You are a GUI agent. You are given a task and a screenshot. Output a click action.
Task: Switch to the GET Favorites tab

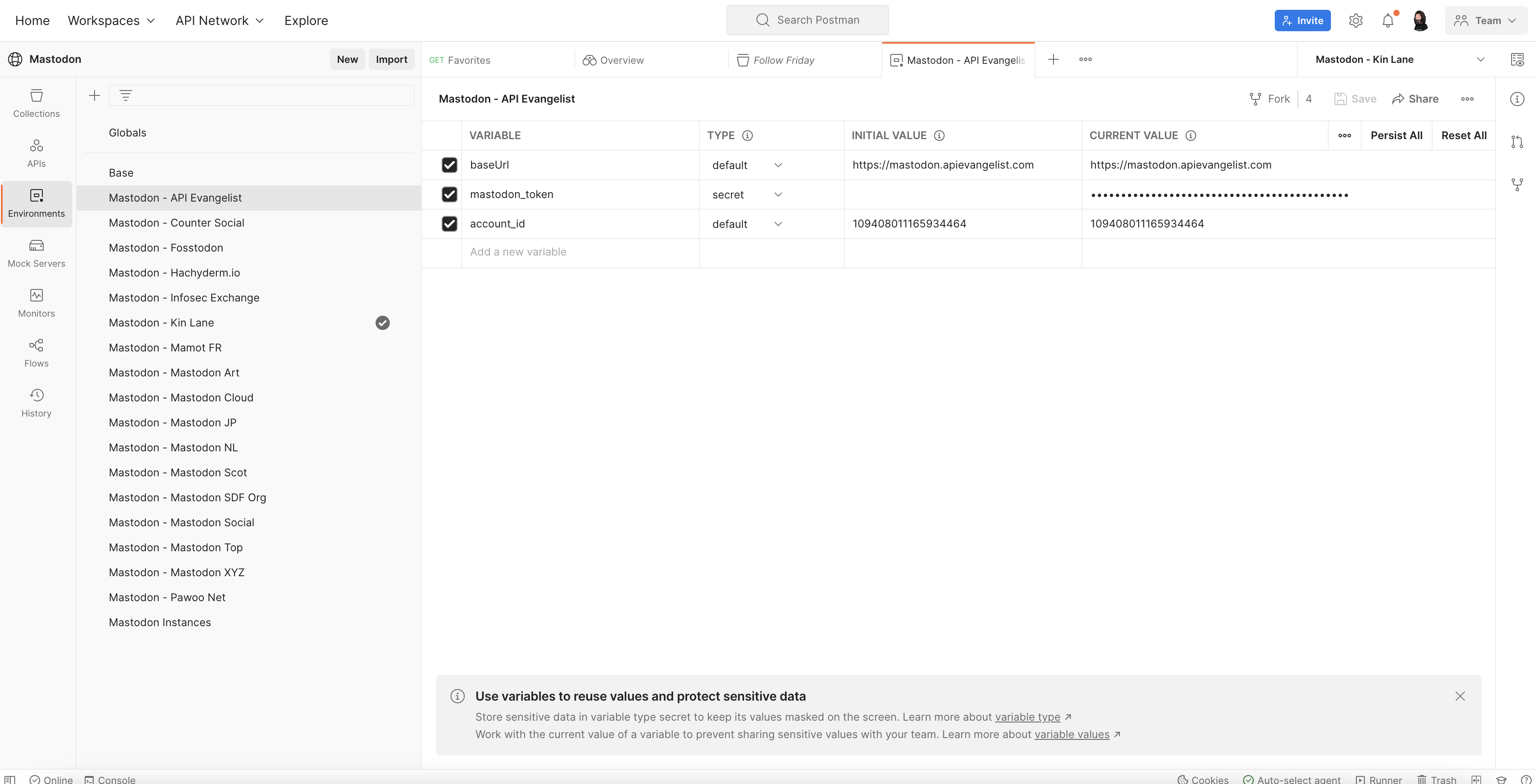point(498,60)
